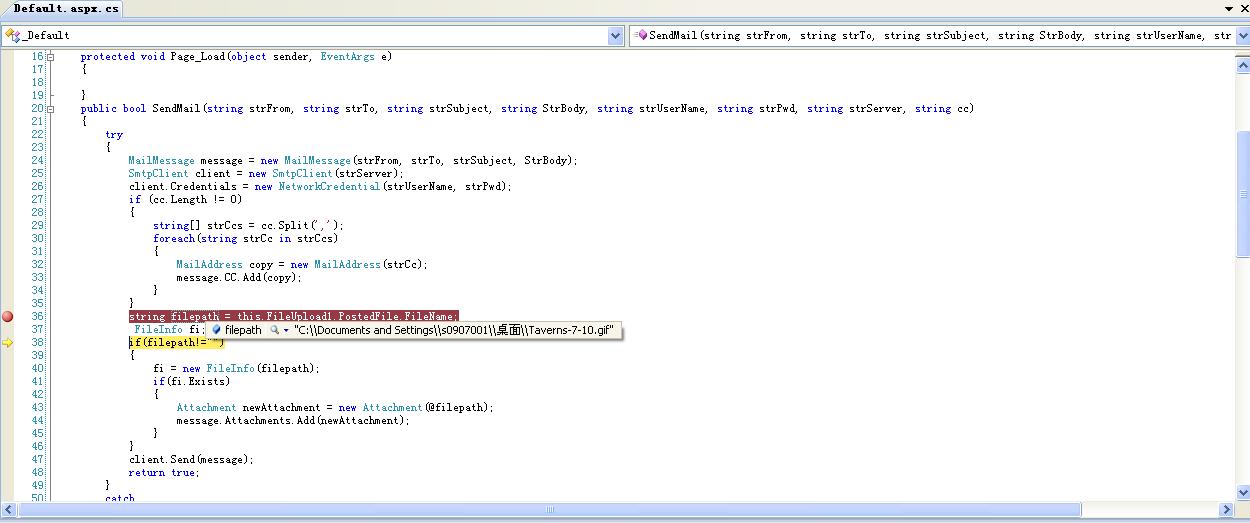The height and width of the screenshot is (523, 1250).
Task: Click the _Default class icon in the left navigation bar
Action: click(13, 35)
